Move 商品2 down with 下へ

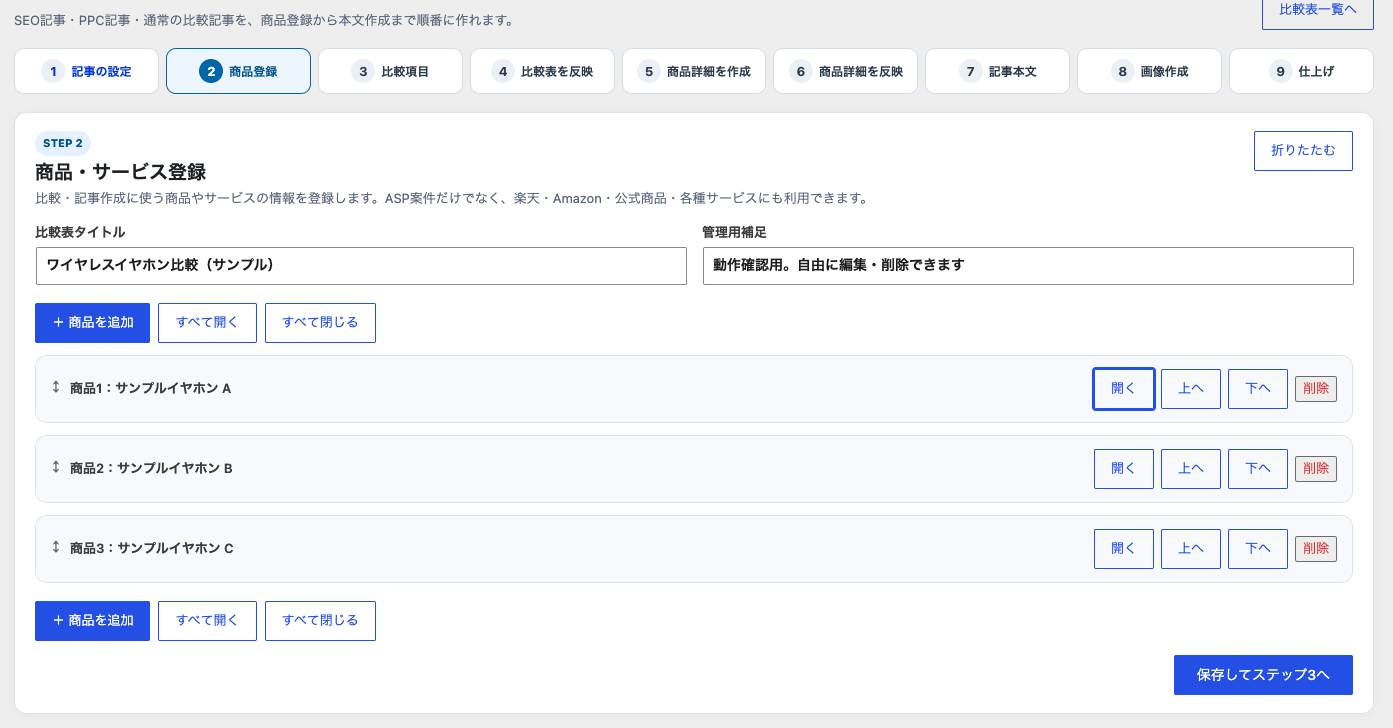pyautogui.click(x=1258, y=469)
